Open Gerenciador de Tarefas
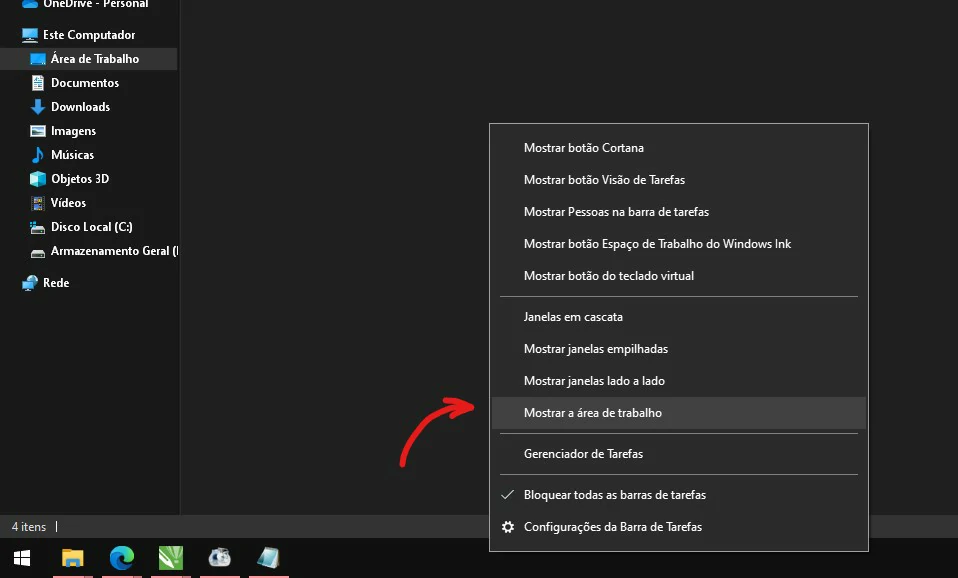Viewport: 958px width, 578px height. pyautogui.click(x=679, y=454)
